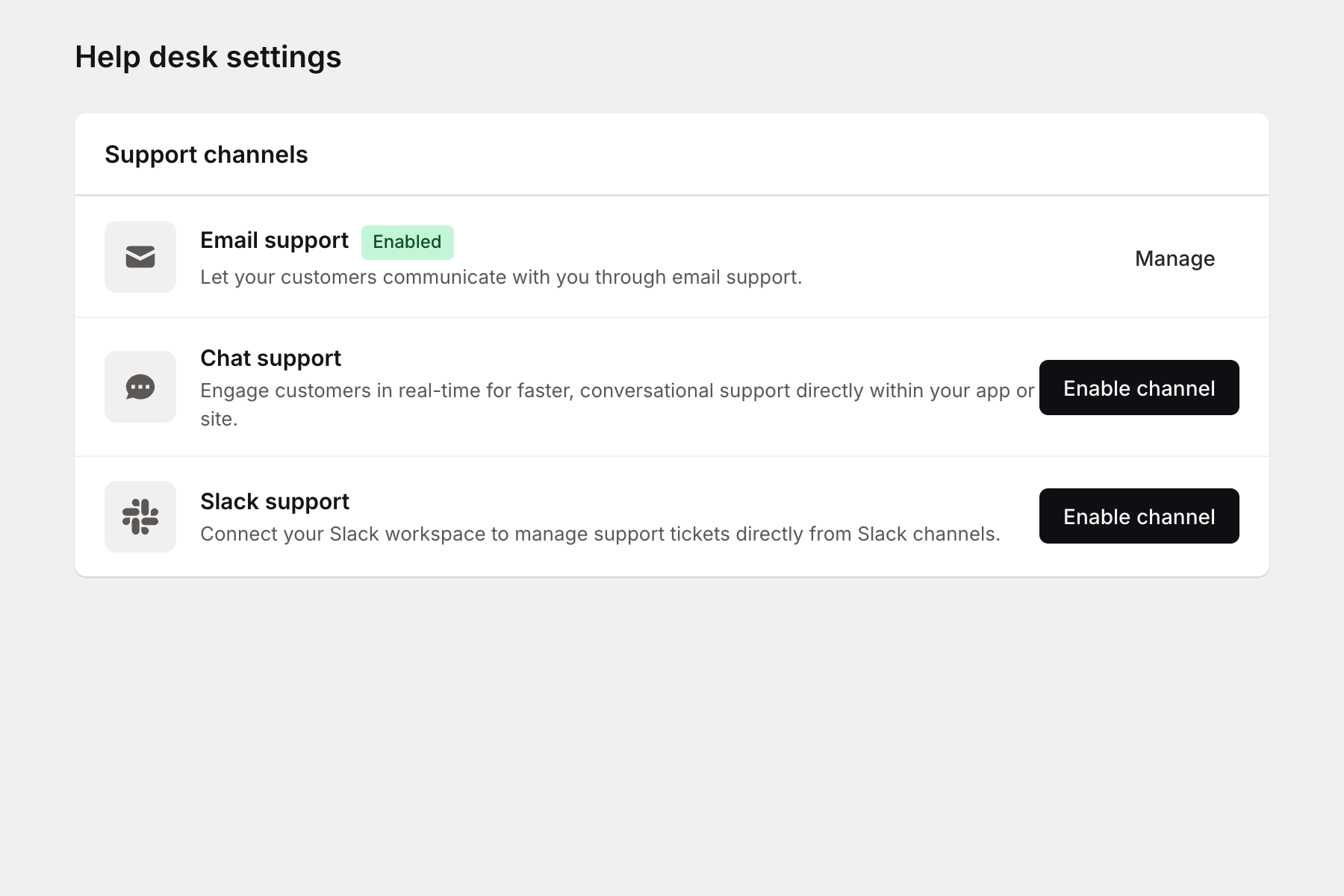Enable the Chat support channel

1139,388
